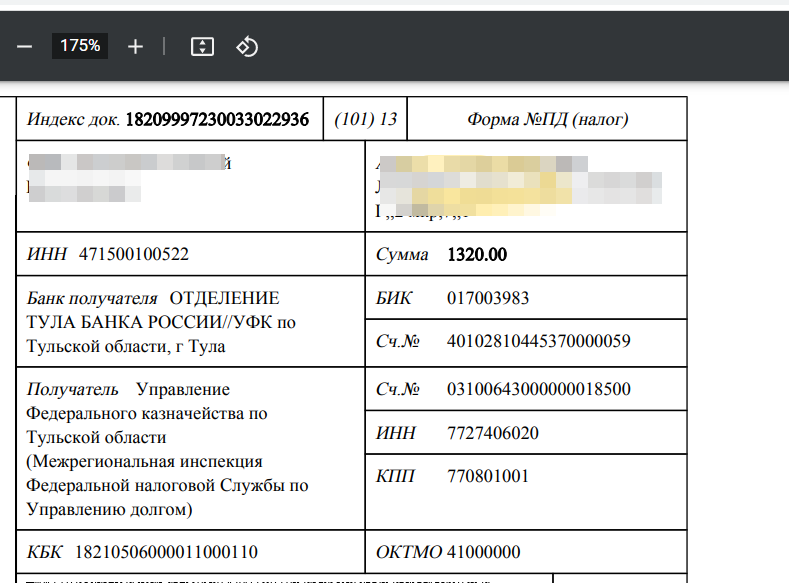Click the ОКТМО value 41000000

[x=484, y=552]
